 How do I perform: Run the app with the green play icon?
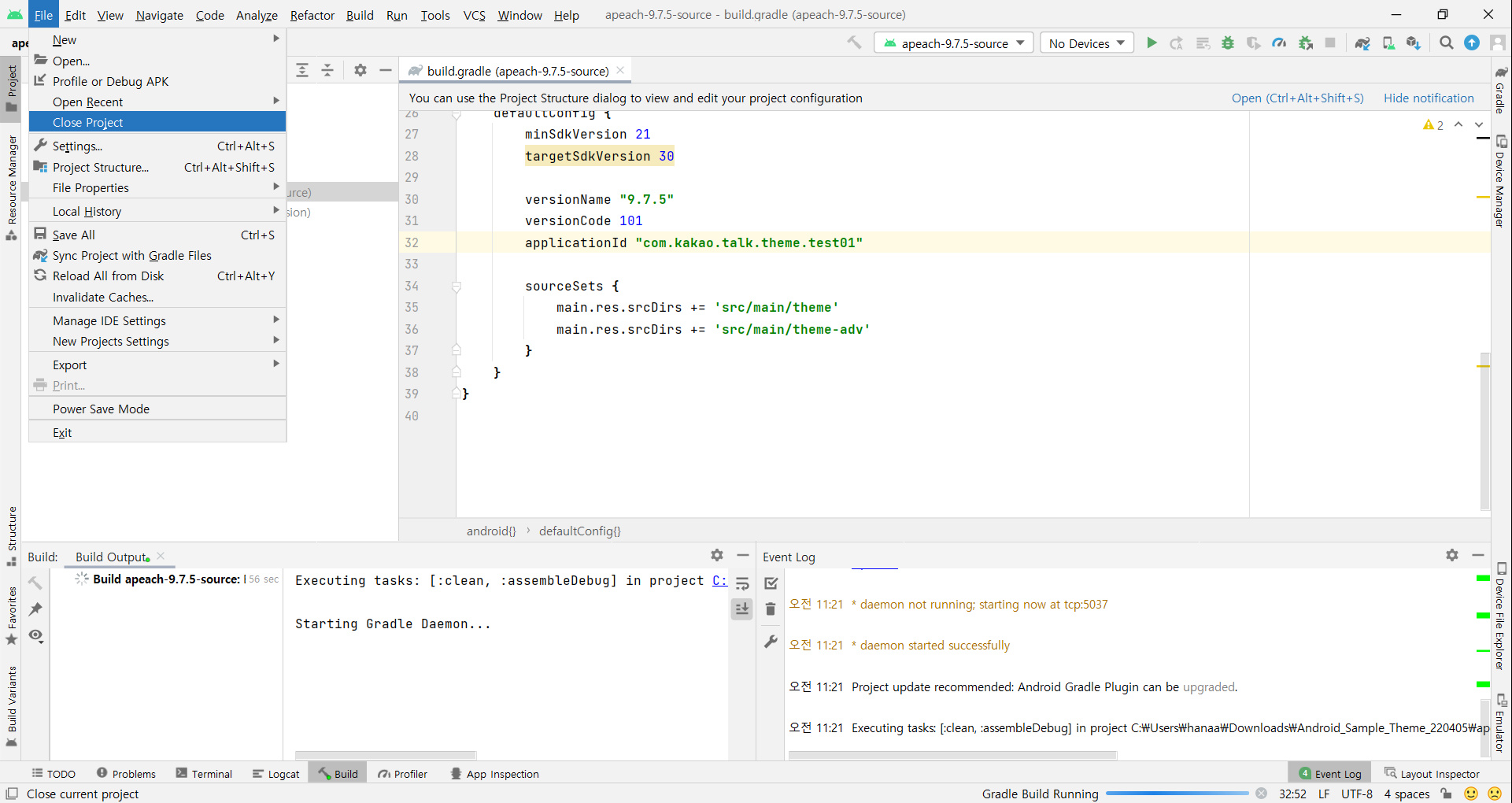[1152, 43]
